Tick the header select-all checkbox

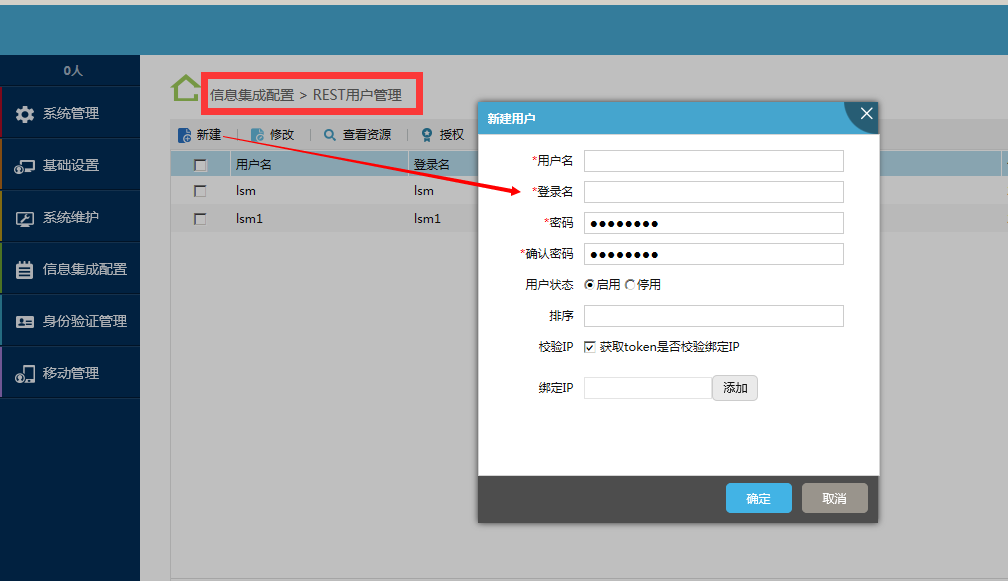[x=200, y=165]
